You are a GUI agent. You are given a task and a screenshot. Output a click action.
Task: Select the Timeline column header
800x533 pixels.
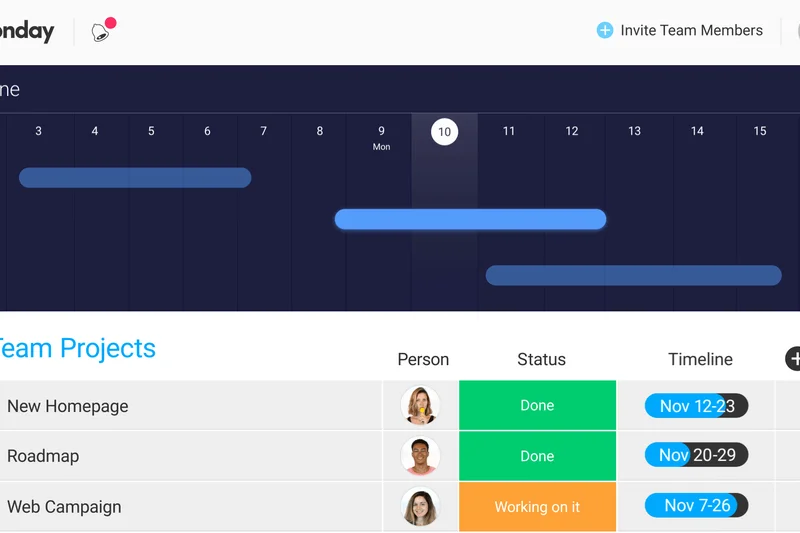tap(700, 359)
